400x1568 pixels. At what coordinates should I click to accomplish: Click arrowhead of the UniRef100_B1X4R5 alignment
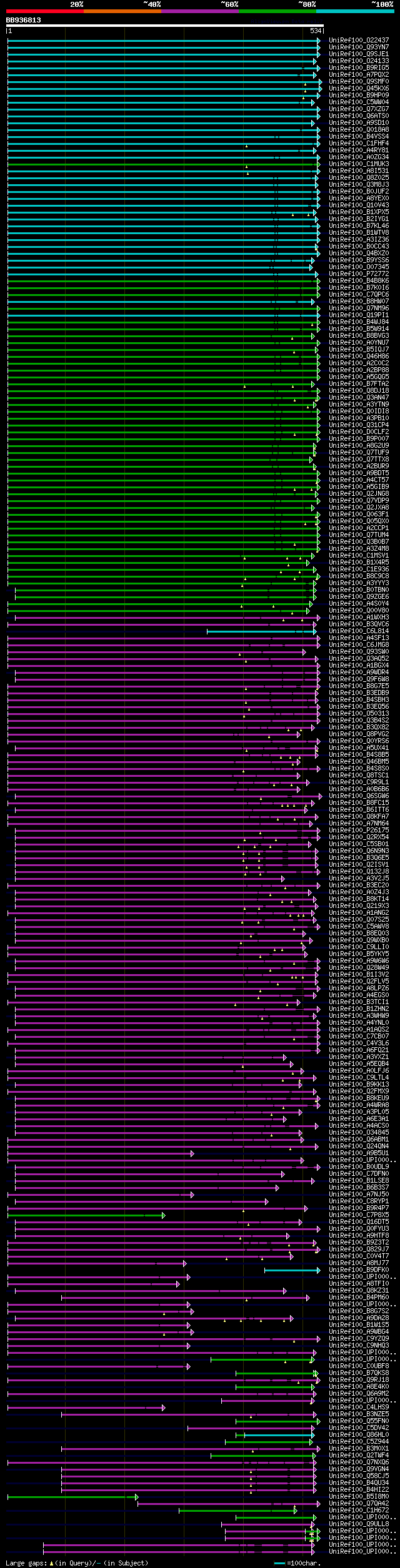tap(307, 563)
